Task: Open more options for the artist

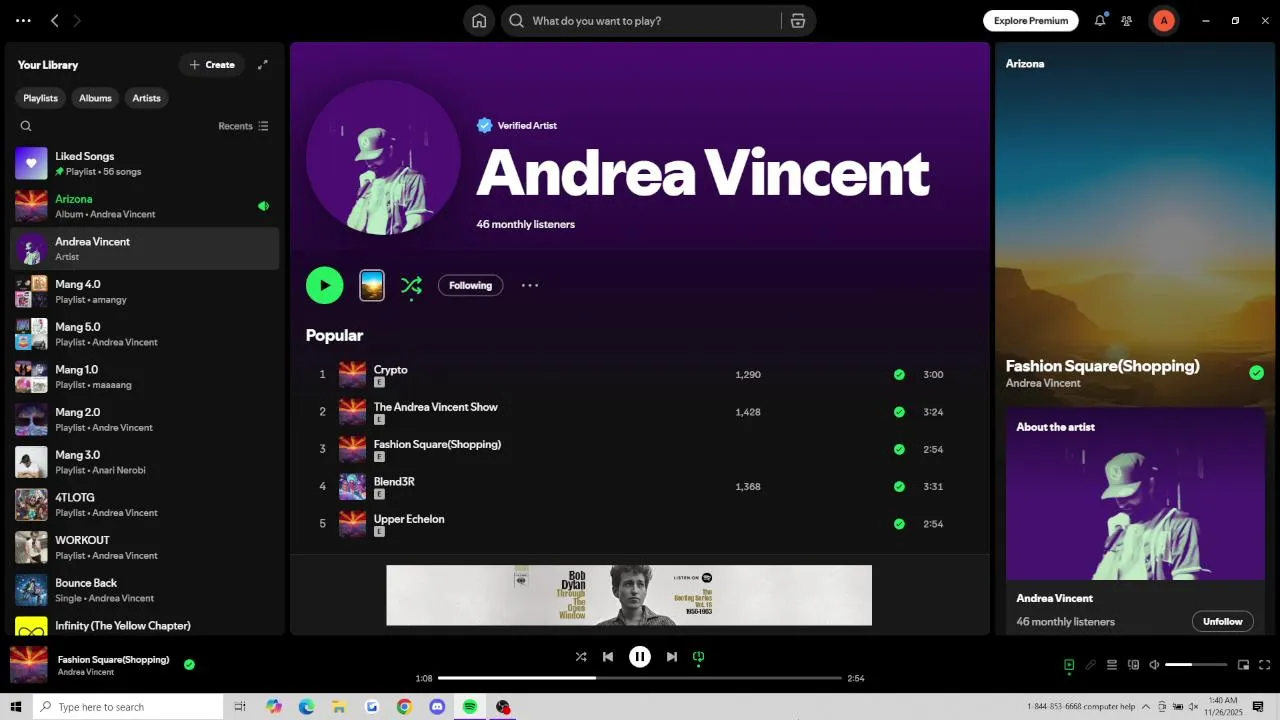Action: pos(530,286)
